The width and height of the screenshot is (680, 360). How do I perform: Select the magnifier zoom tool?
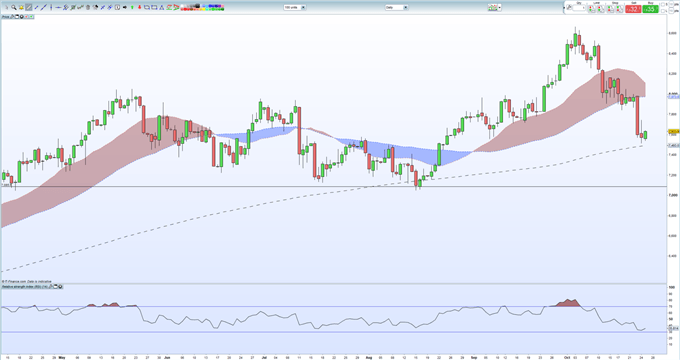tap(14, 7)
